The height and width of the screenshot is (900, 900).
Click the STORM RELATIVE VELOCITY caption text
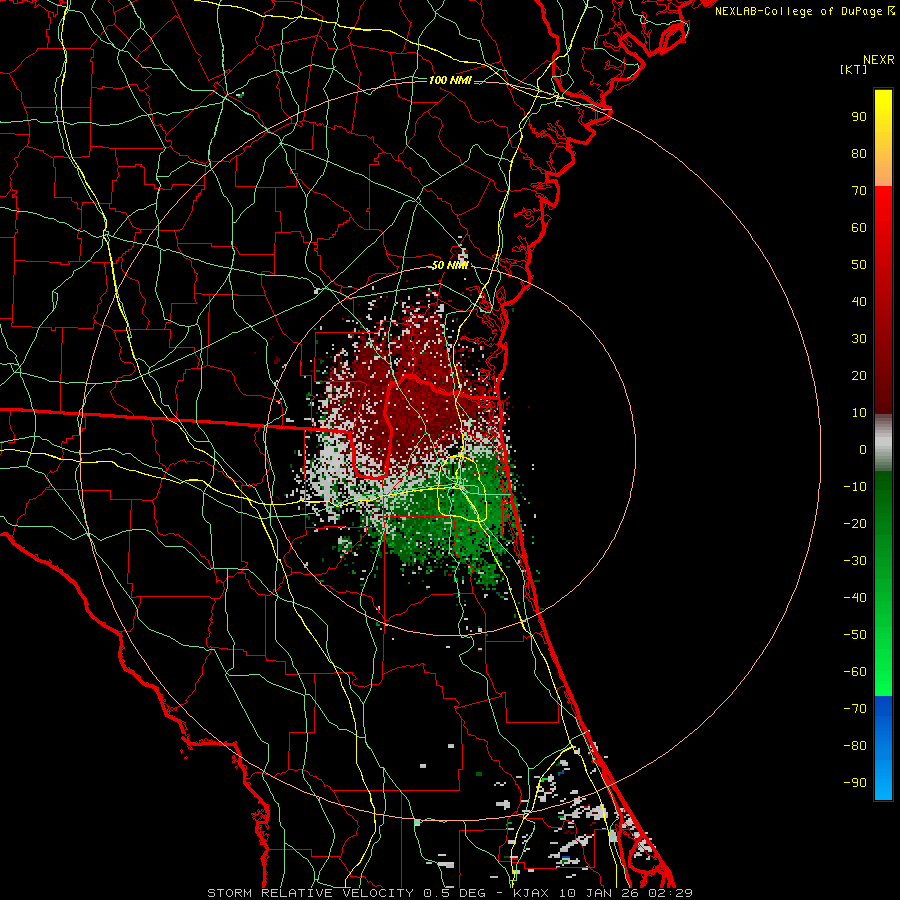[310, 893]
